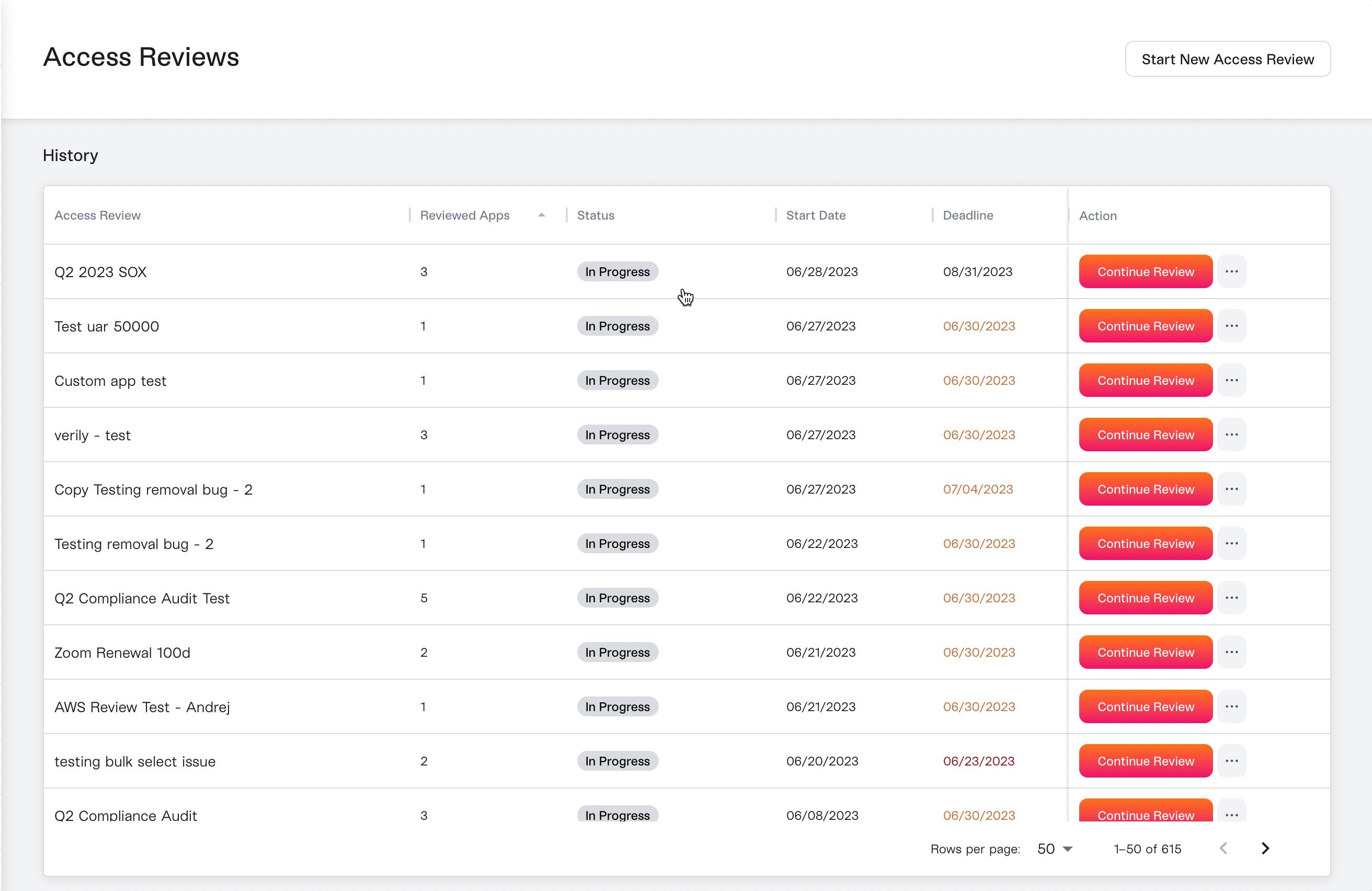This screenshot has height=891, width=1372.
Task: Continue Review for Zoom Renewal 100d
Action: 1146,652
